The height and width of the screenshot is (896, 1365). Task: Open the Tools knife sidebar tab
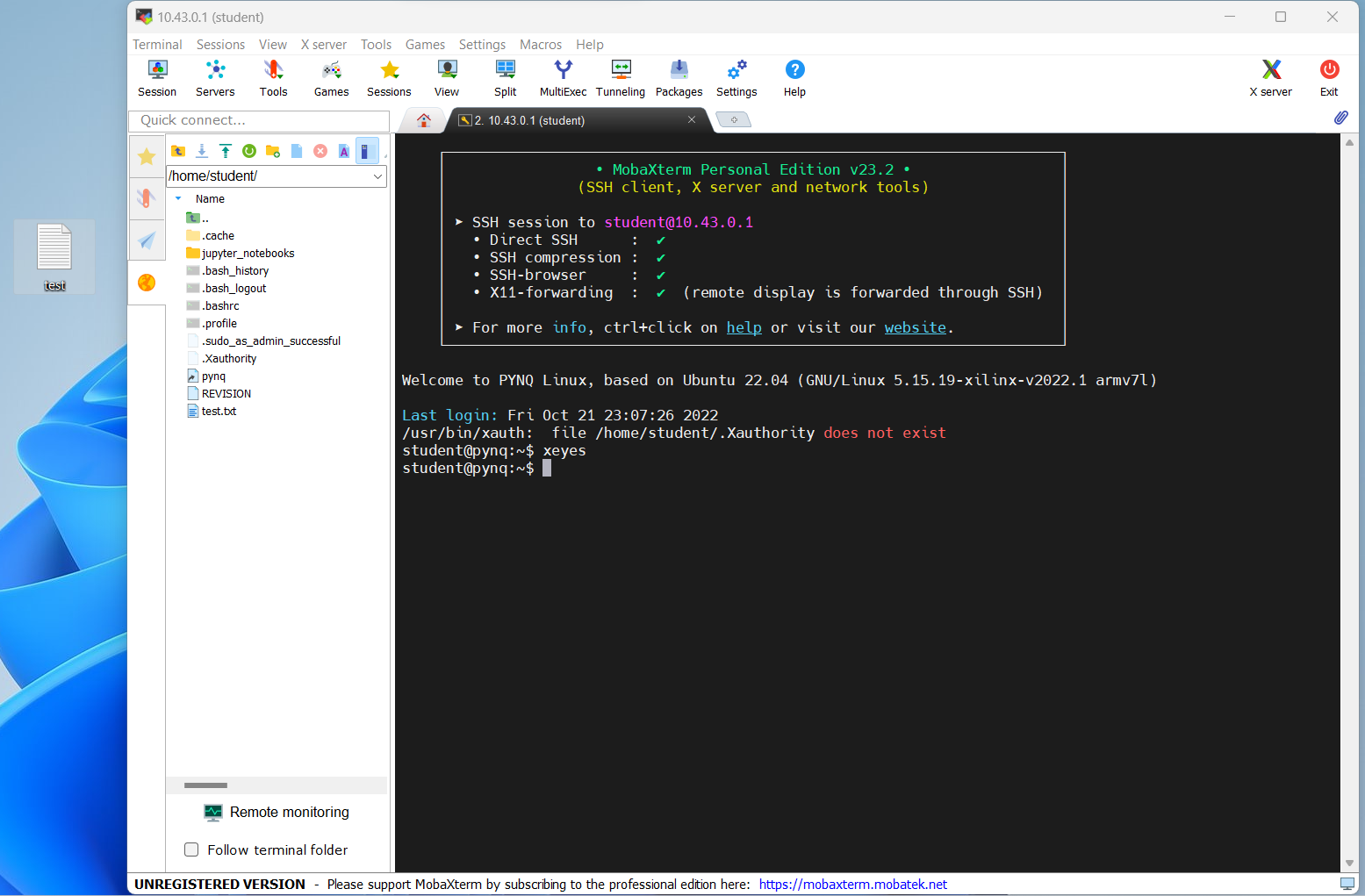coord(147,198)
